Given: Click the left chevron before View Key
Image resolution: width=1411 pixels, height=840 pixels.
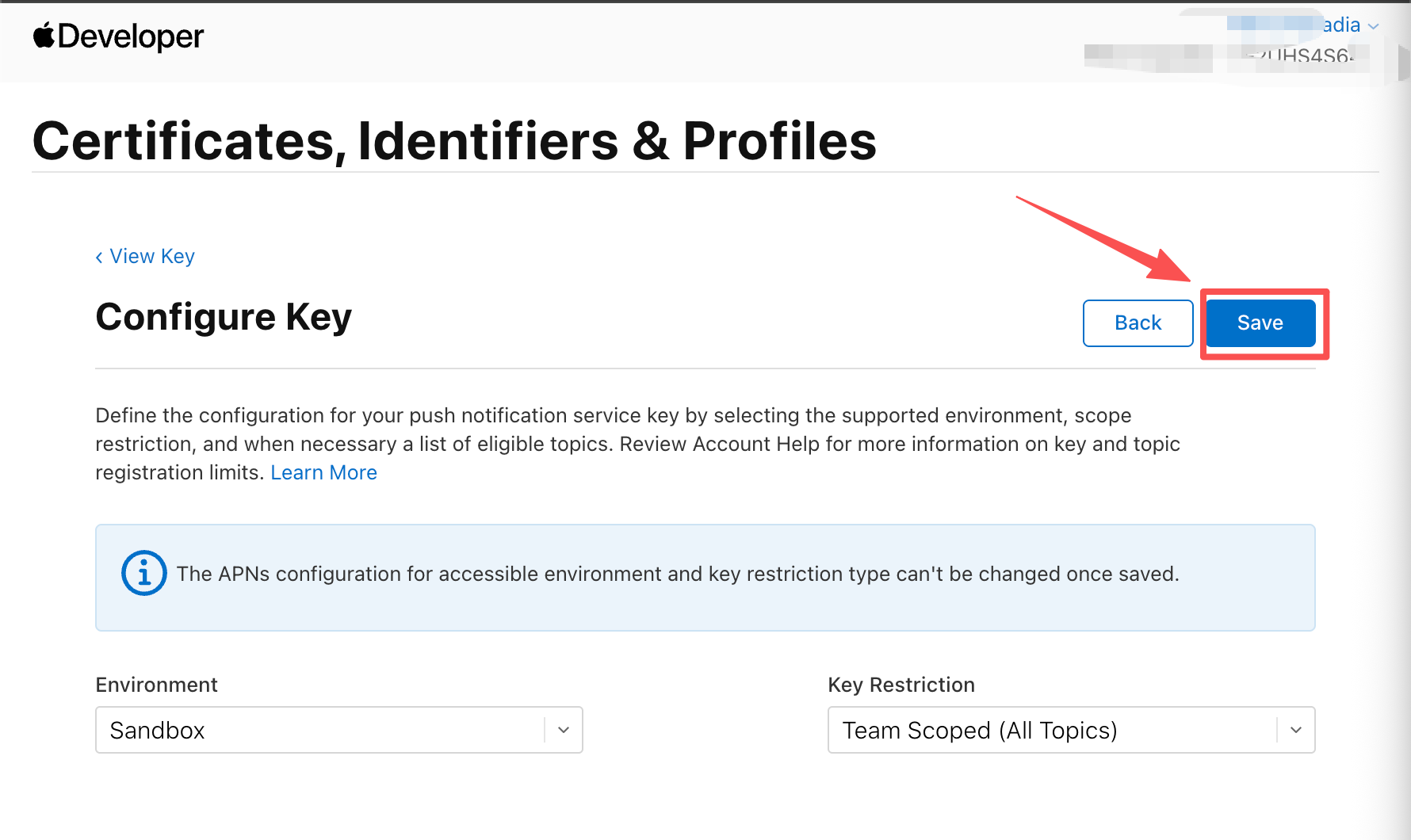Looking at the screenshot, I should pyautogui.click(x=99, y=258).
